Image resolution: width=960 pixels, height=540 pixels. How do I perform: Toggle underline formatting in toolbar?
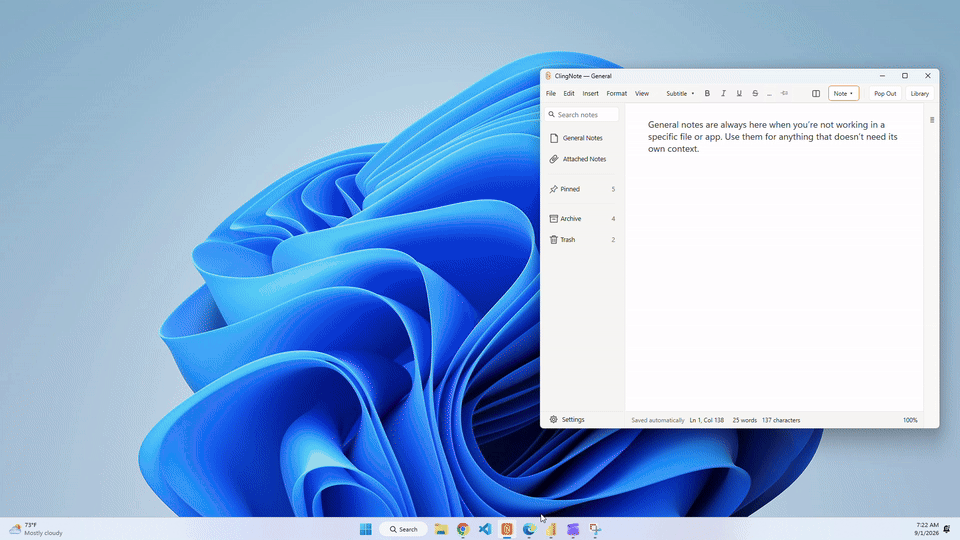pos(739,94)
